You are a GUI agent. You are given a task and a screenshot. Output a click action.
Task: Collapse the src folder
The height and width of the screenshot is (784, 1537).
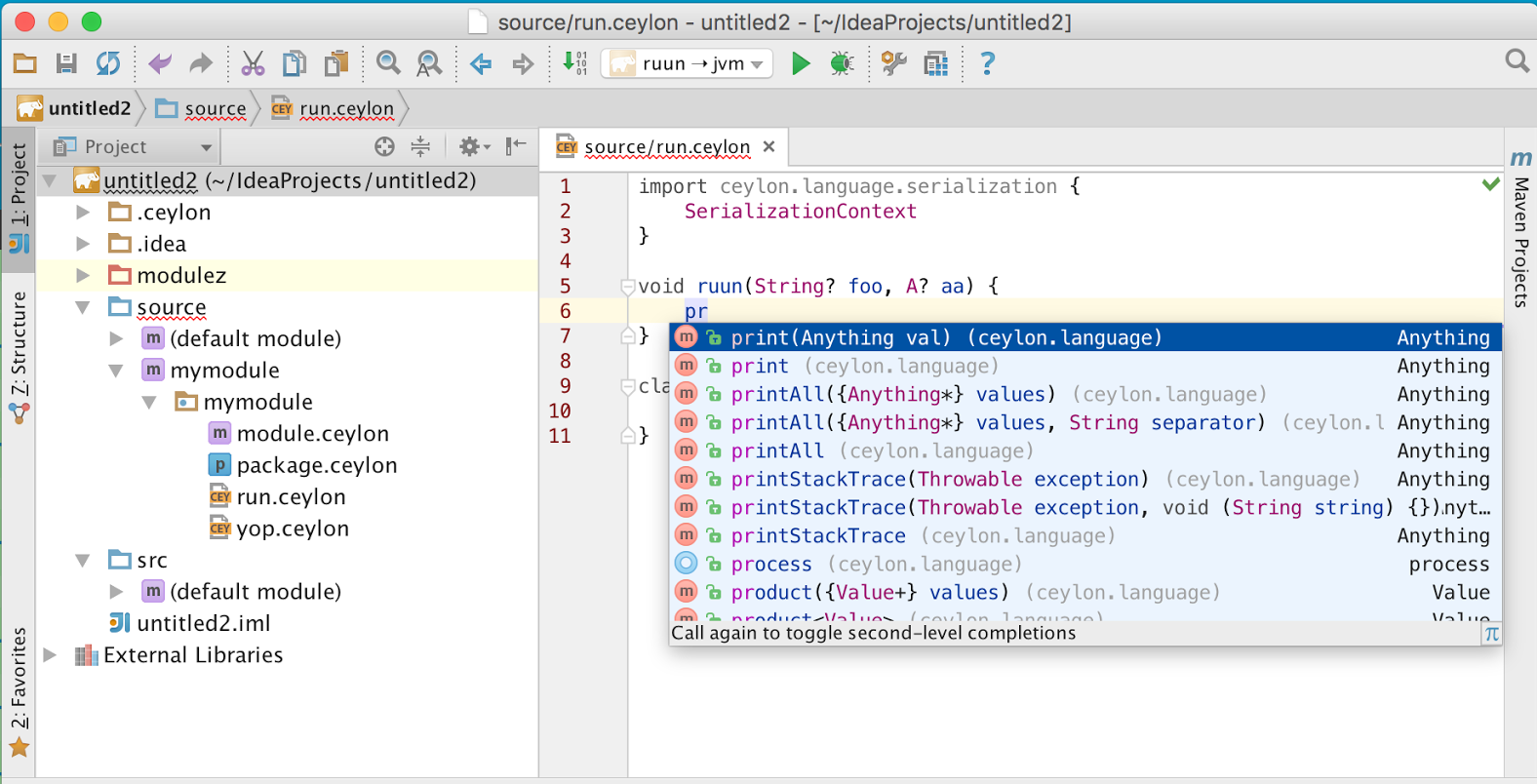pyautogui.click(x=83, y=561)
